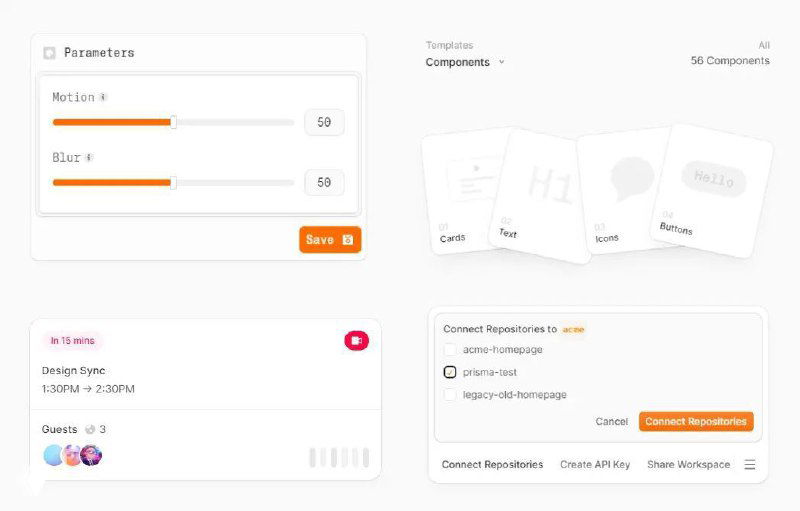The height and width of the screenshot is (511, 800).
Task: Uncheck the prisma-test repository checkbox
Action: pyautogui.click(x=449, y=372)
